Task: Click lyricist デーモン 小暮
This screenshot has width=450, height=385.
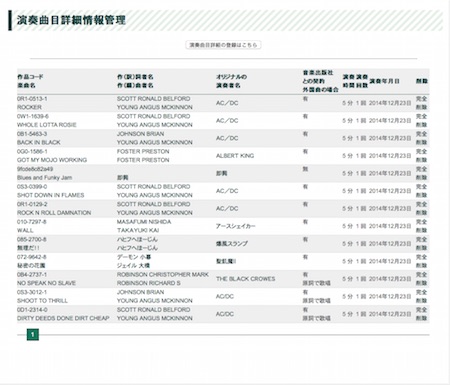Action: (134, 257)
